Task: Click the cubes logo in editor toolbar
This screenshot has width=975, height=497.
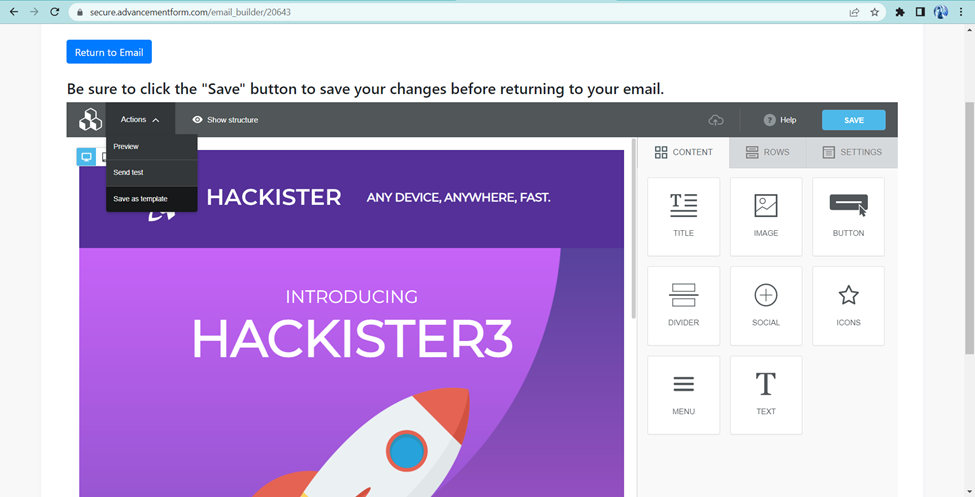Action: (90, 119)
